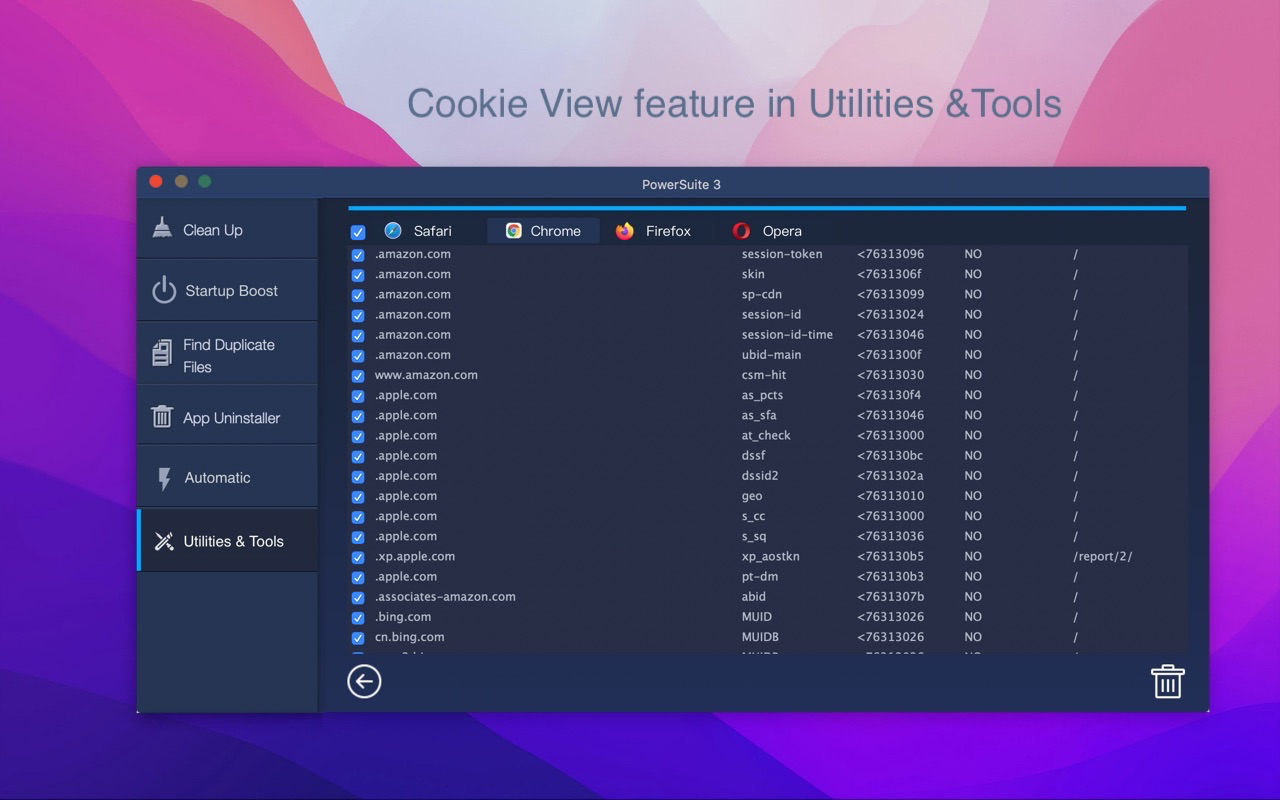Click the Firefox browser icon

click(625, 231)
